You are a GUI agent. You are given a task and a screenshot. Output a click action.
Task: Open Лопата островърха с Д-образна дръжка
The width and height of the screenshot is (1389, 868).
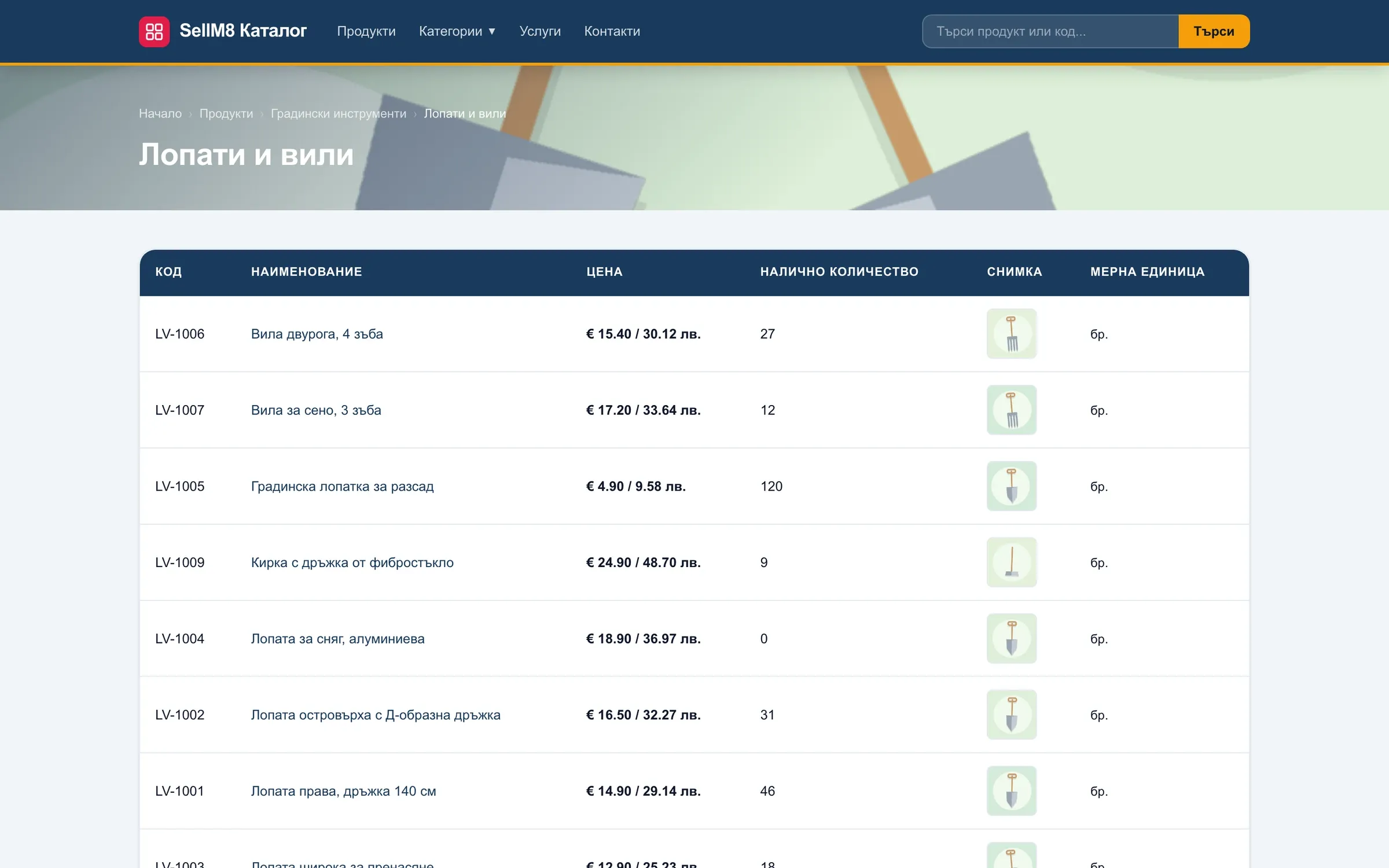coord(376,715)
